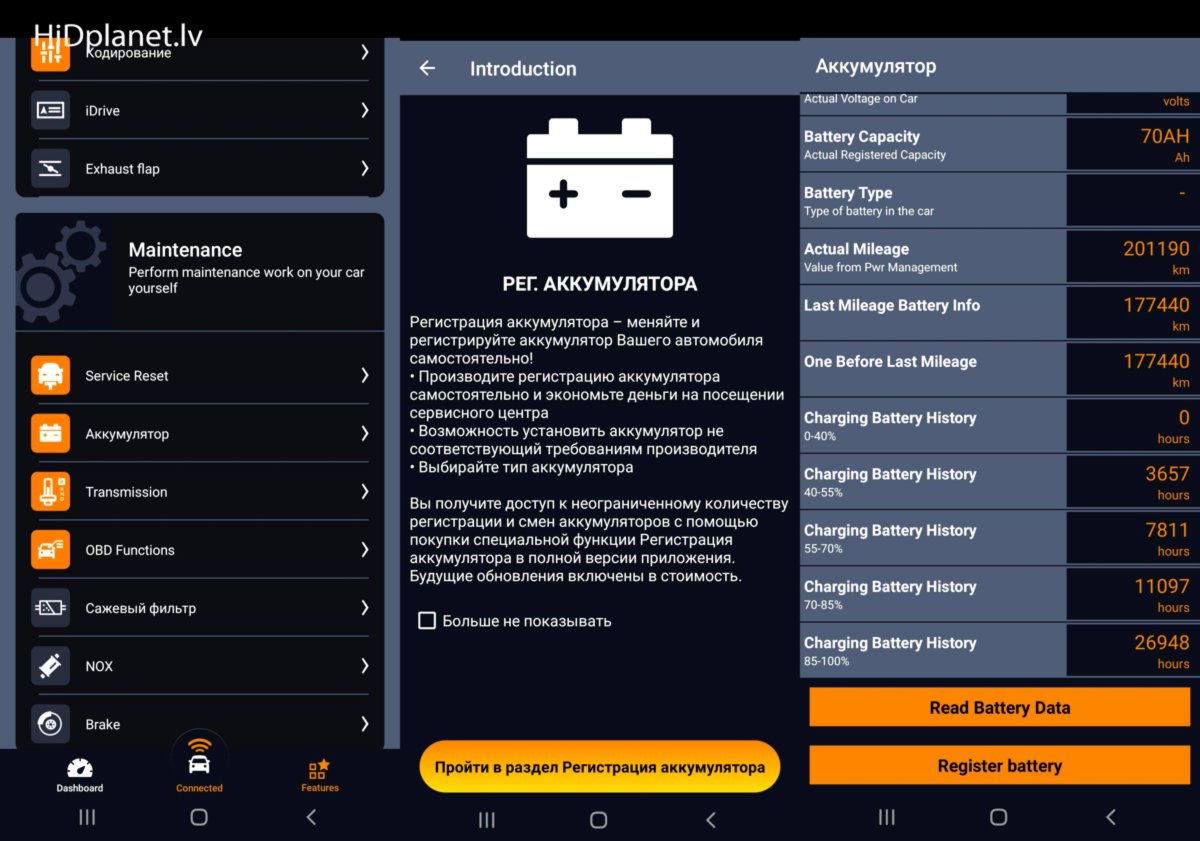
Task: Expand the NOX row chevron
Action: [364, 666]
